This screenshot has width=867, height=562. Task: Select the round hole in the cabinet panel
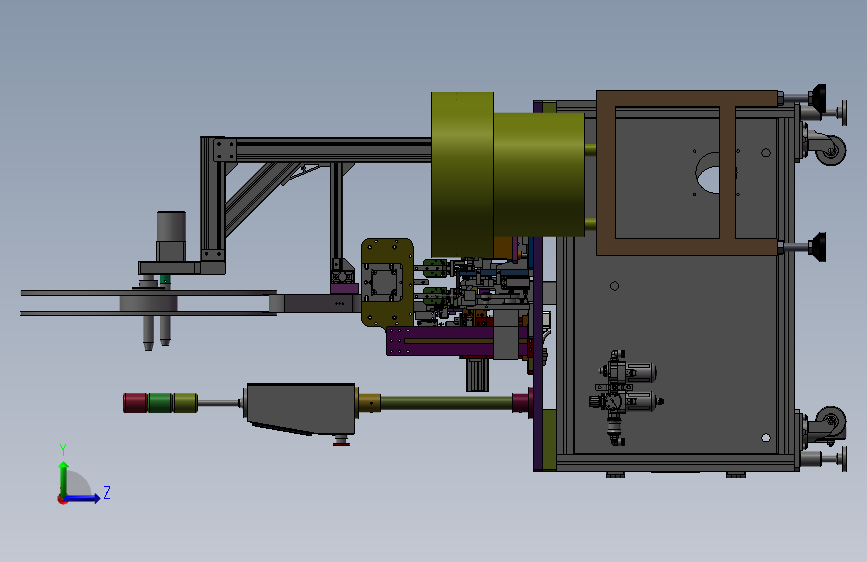pyautogui.click(x=708, y=173)
